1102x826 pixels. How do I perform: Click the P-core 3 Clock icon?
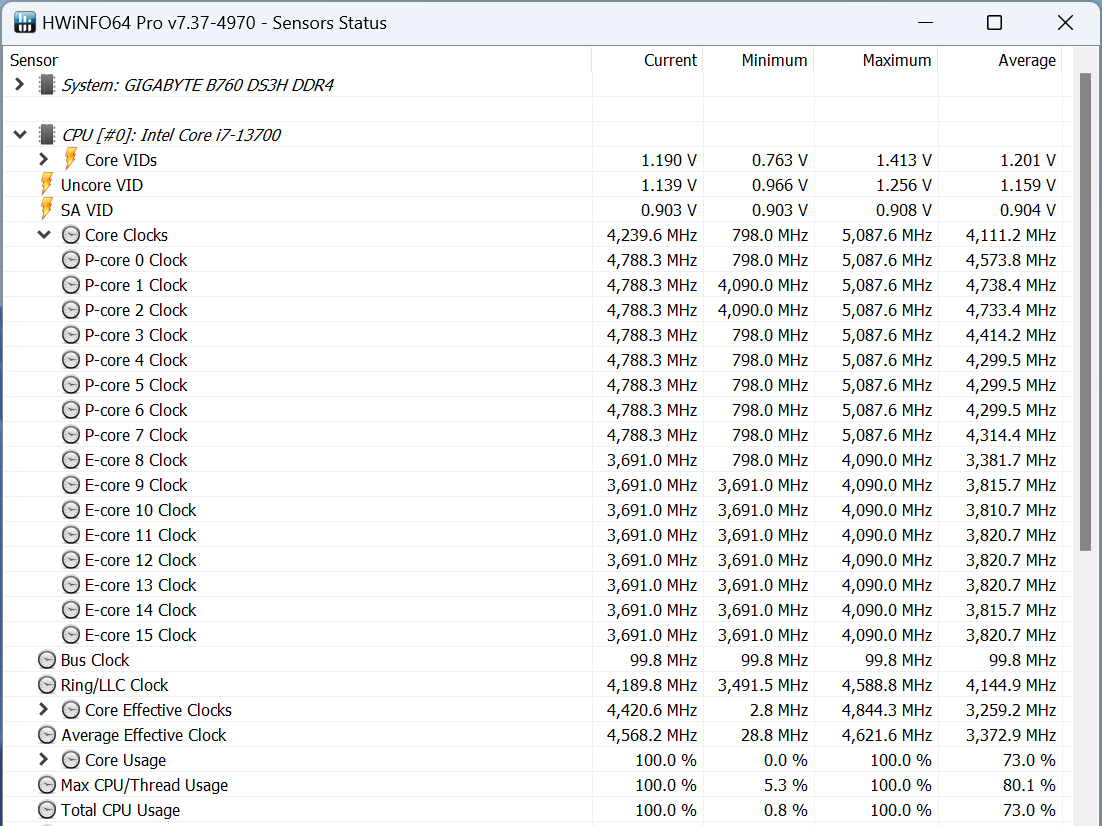(x=71, y=335)
